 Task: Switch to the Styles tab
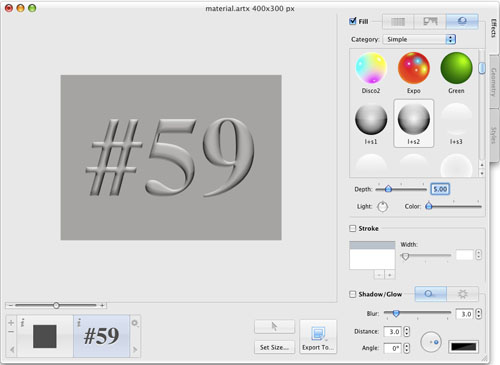[x=494, y=135]
